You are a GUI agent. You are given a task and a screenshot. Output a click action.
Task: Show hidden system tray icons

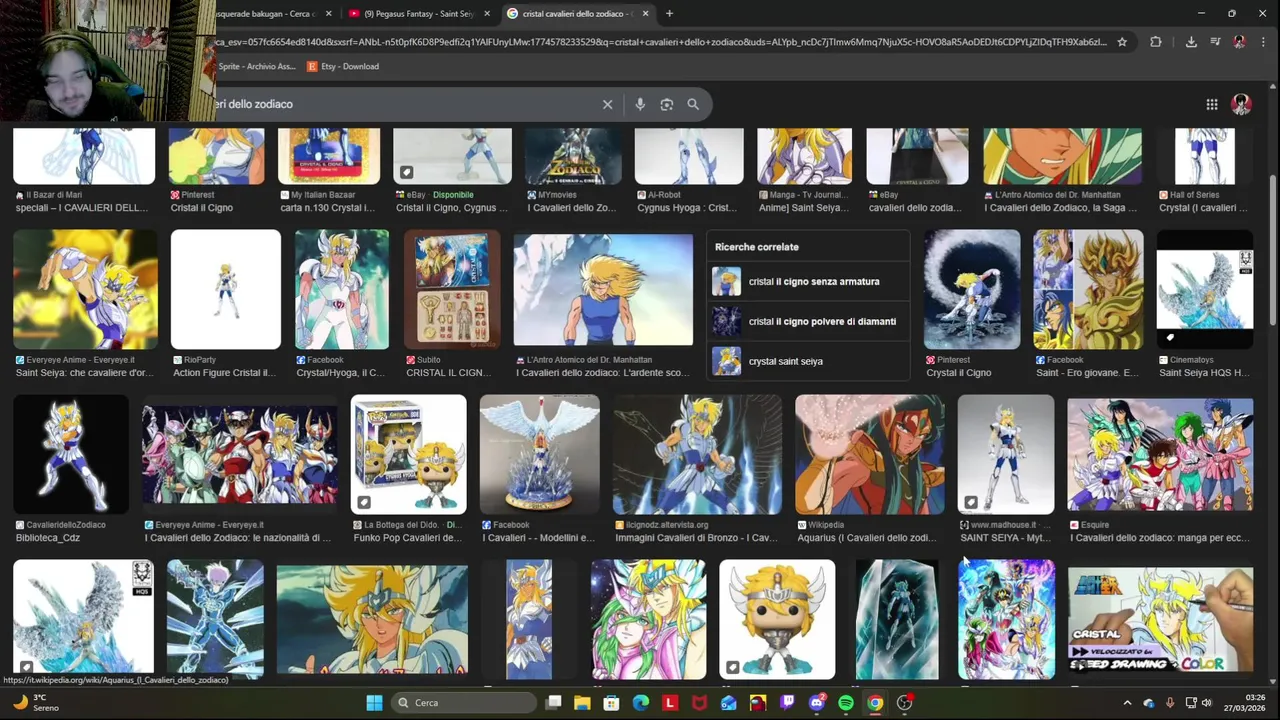[x=1127, y=703]
